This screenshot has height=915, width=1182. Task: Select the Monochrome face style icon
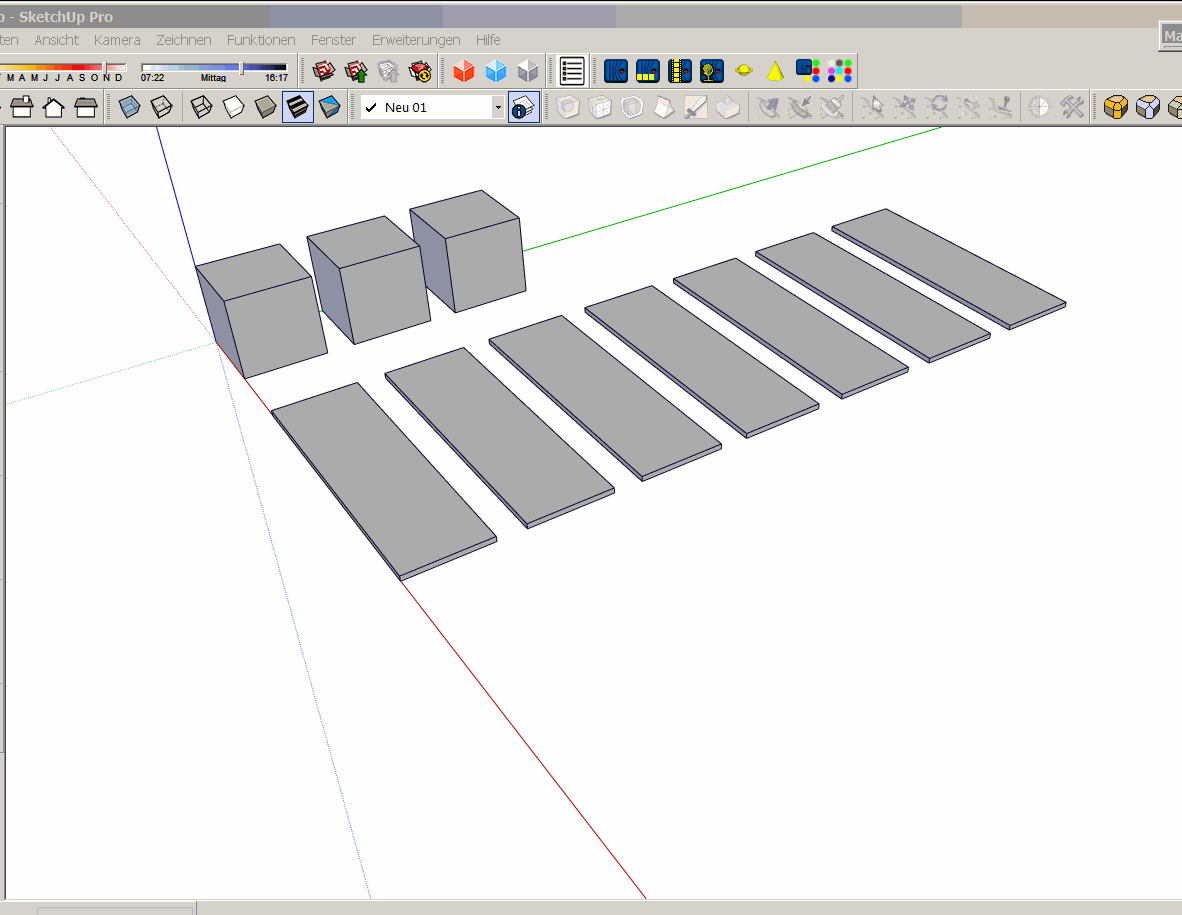[x=329, y=107]
